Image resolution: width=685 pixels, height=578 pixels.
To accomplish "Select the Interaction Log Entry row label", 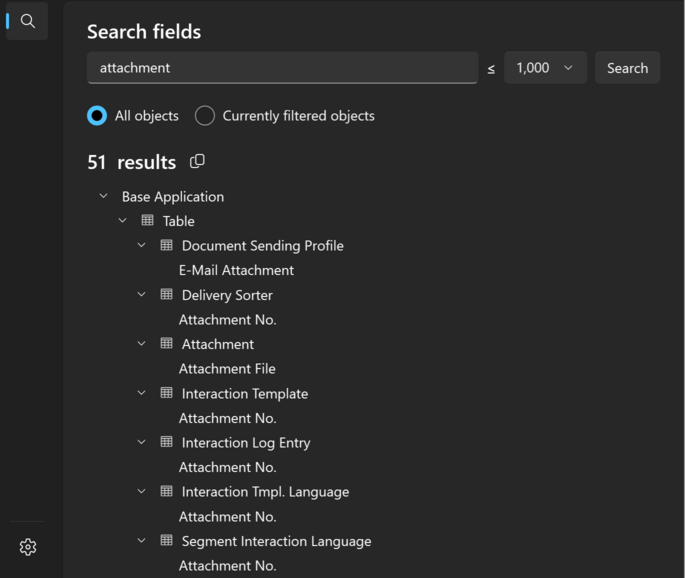I will [x=246, y=443].
